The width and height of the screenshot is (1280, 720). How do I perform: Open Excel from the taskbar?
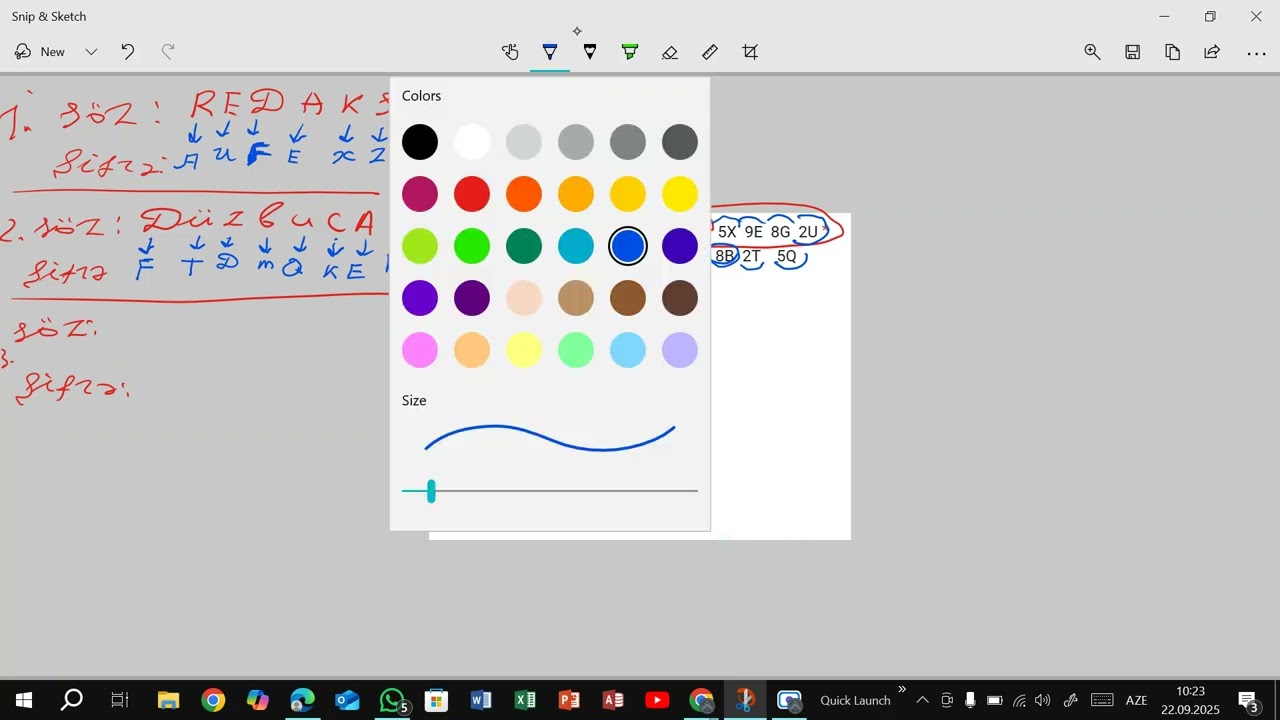[x=525, y=700]
